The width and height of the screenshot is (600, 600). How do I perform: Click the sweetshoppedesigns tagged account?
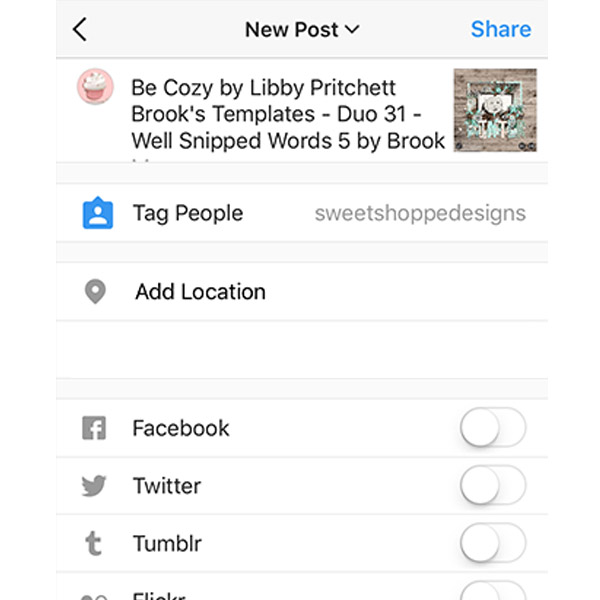coord(420,214)
